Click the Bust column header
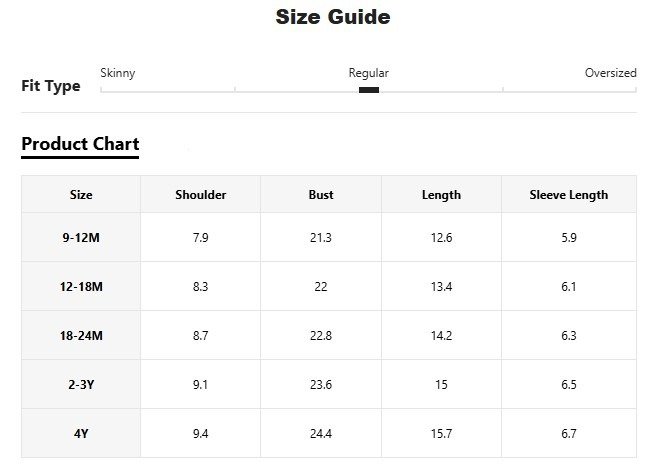This screenshot has width=667, height=475. (x=321, y=195)
